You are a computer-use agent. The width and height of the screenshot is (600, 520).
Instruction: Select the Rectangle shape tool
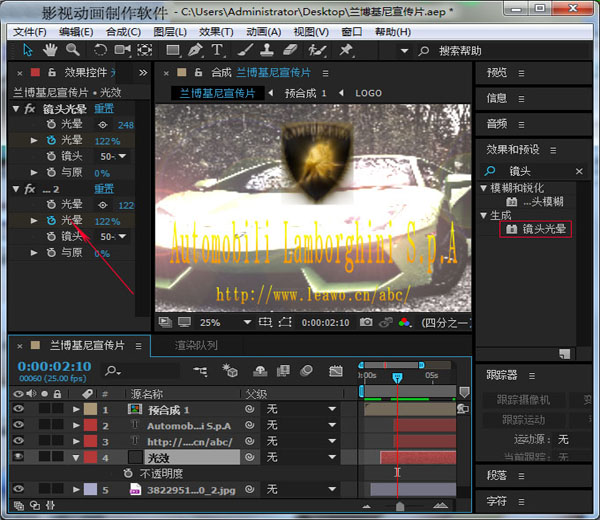pyautogui.click(x=173, y=50)
